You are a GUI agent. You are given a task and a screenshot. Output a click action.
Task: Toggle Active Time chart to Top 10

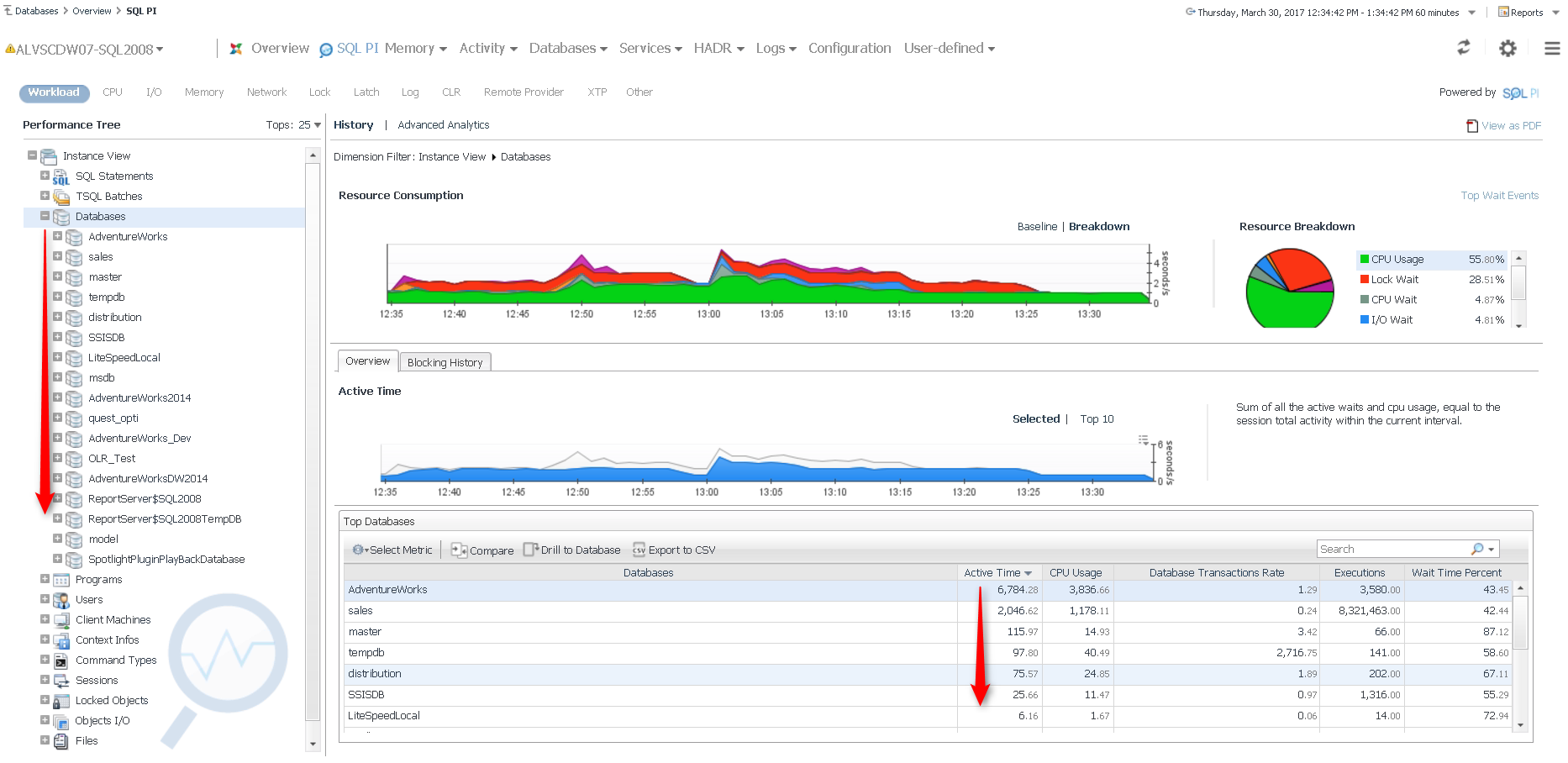tap(1097, 419)
